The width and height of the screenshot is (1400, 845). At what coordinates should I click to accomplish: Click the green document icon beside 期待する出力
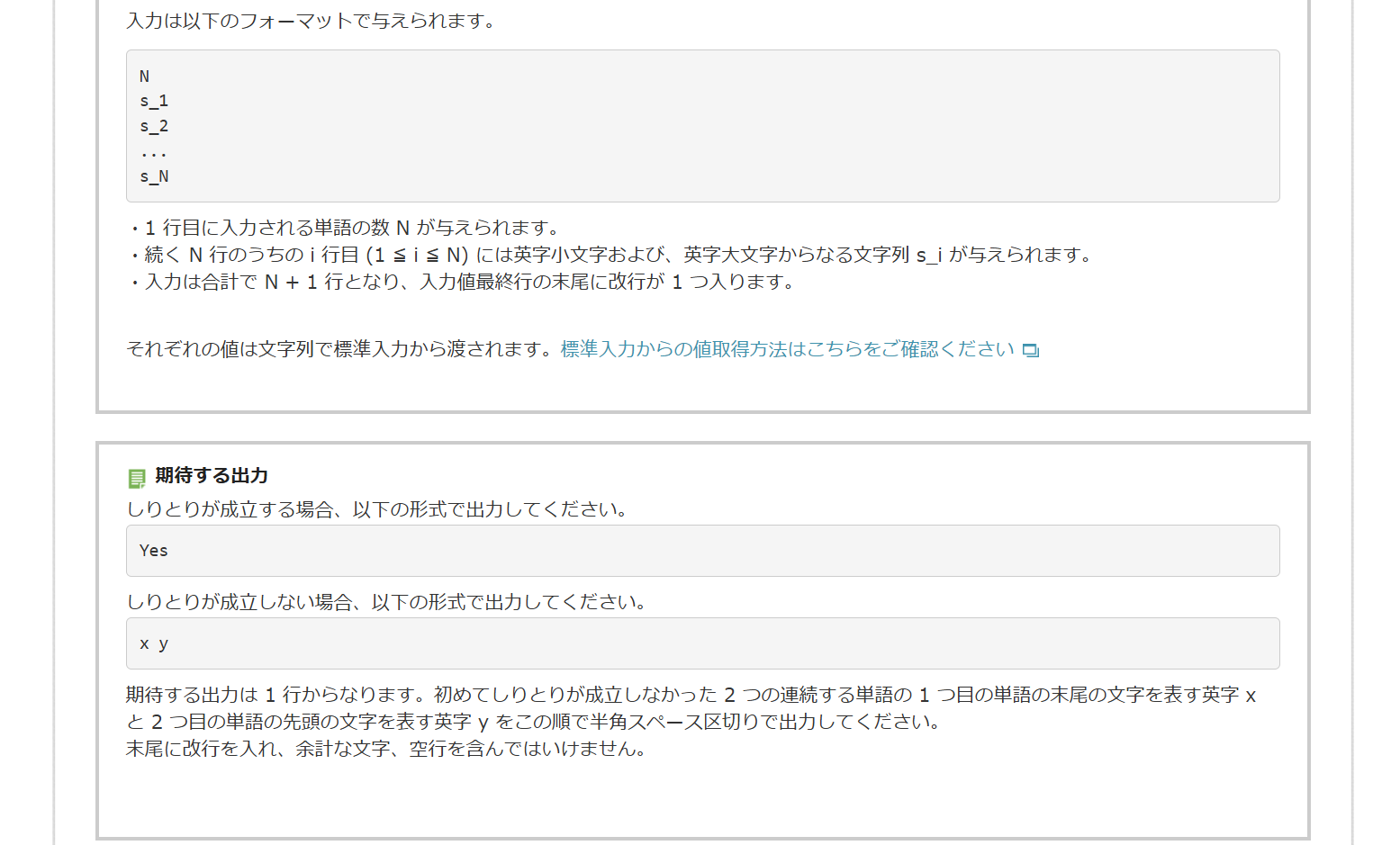137,478
